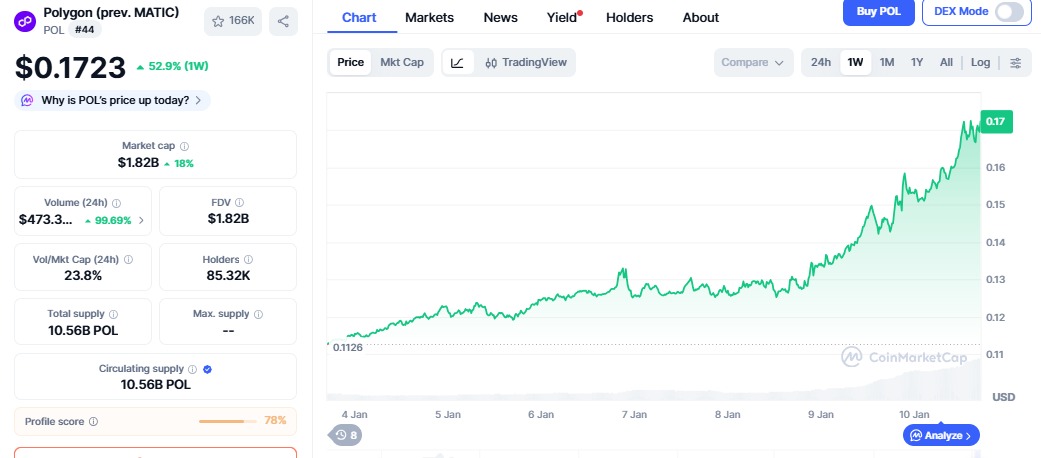Expand "Why is POL's price up today?"
The image size is (1041, 458).
112,100
